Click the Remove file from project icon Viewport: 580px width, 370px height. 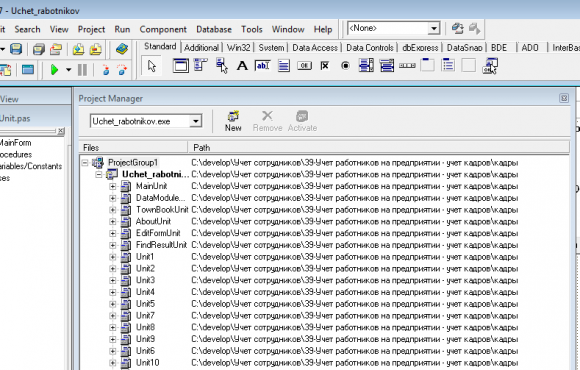click(95, 49)
